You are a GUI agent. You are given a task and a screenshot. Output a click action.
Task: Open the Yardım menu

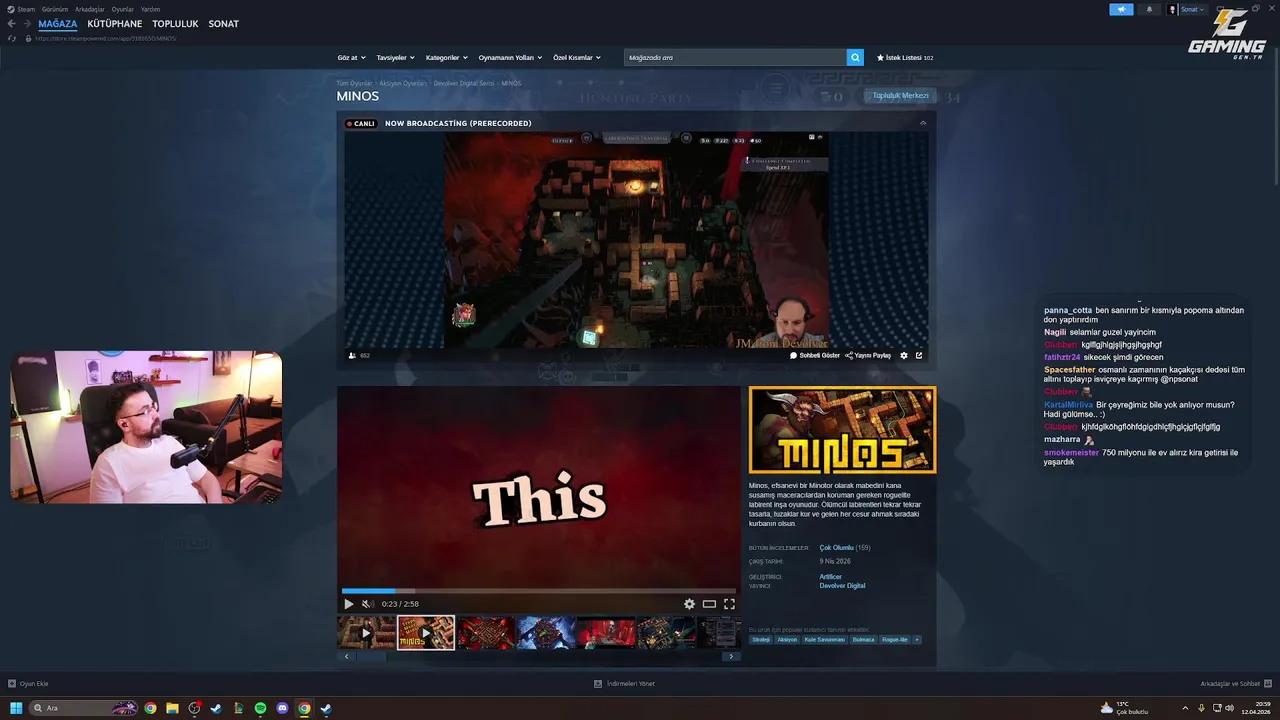pyautogui.click(x=150, y=9)
